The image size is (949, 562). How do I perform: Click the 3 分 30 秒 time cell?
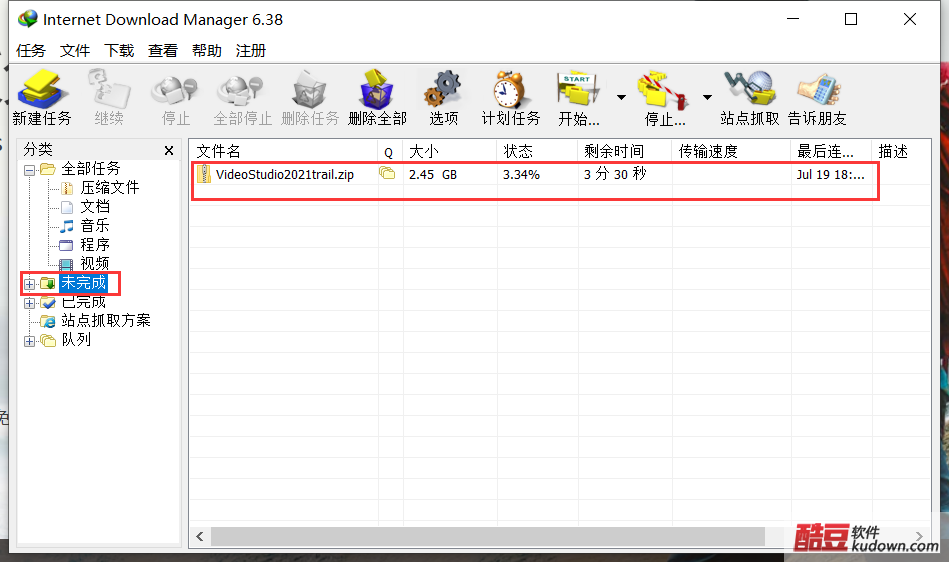[616, 174]
